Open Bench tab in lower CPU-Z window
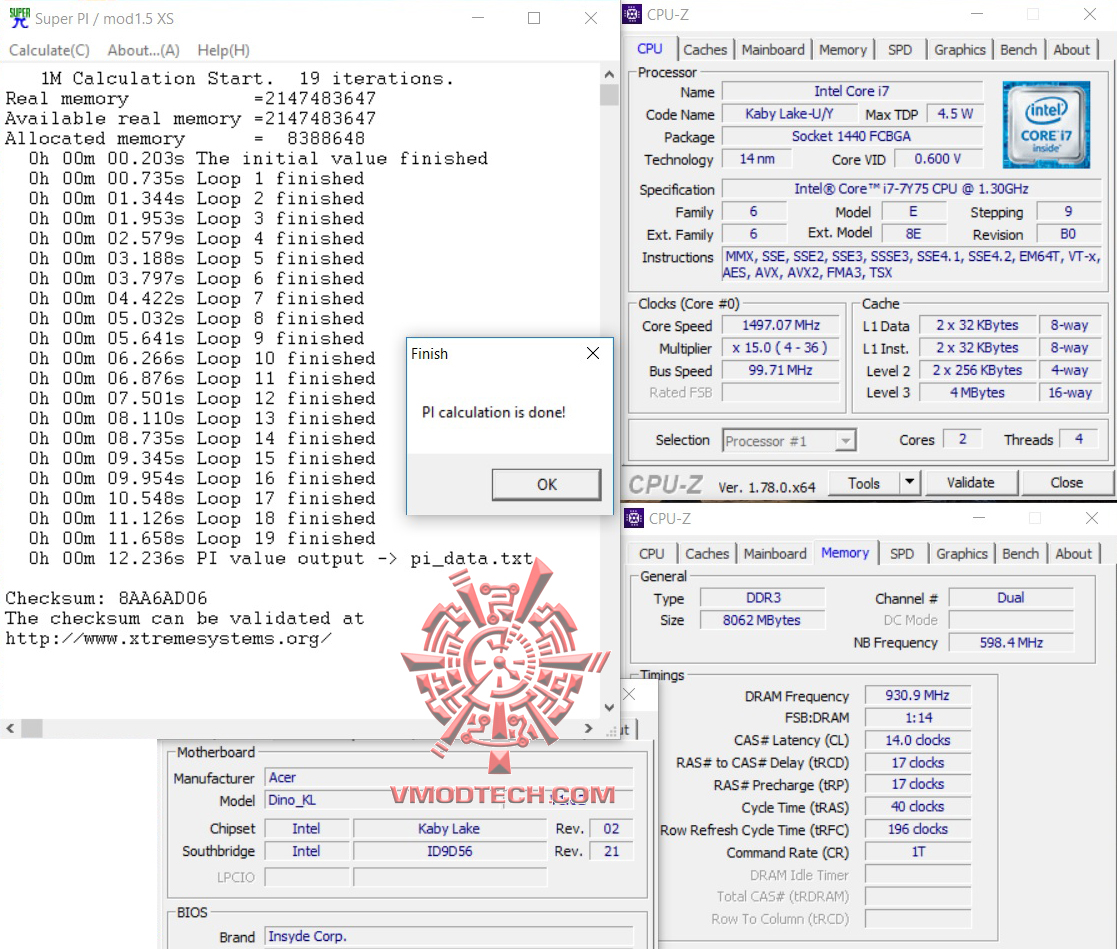 [x=1020, y=554]
